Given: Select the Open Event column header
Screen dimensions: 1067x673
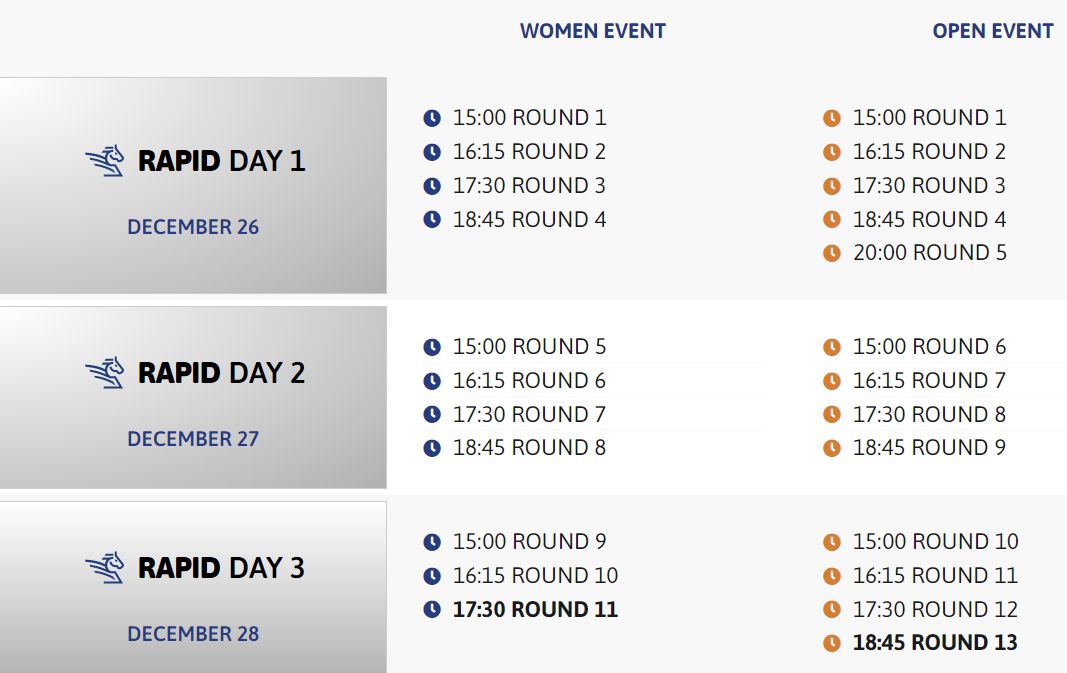Looking at the screenshot, I should pyautogui.click(x=993, y=31).
